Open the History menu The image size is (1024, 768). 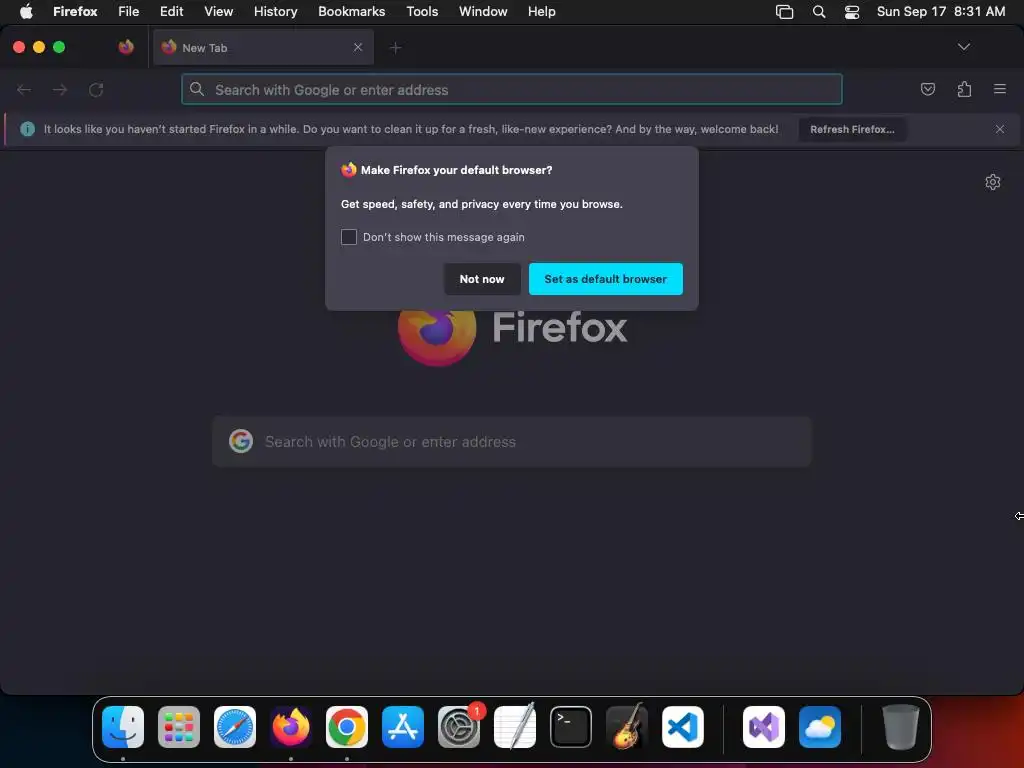[x=276, y=11]
